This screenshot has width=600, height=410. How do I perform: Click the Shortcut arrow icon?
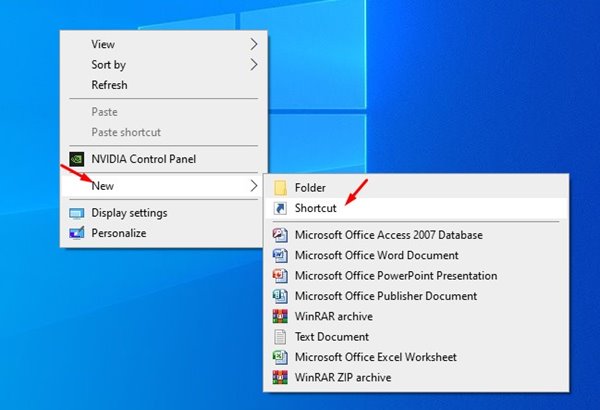coord(279,208)
